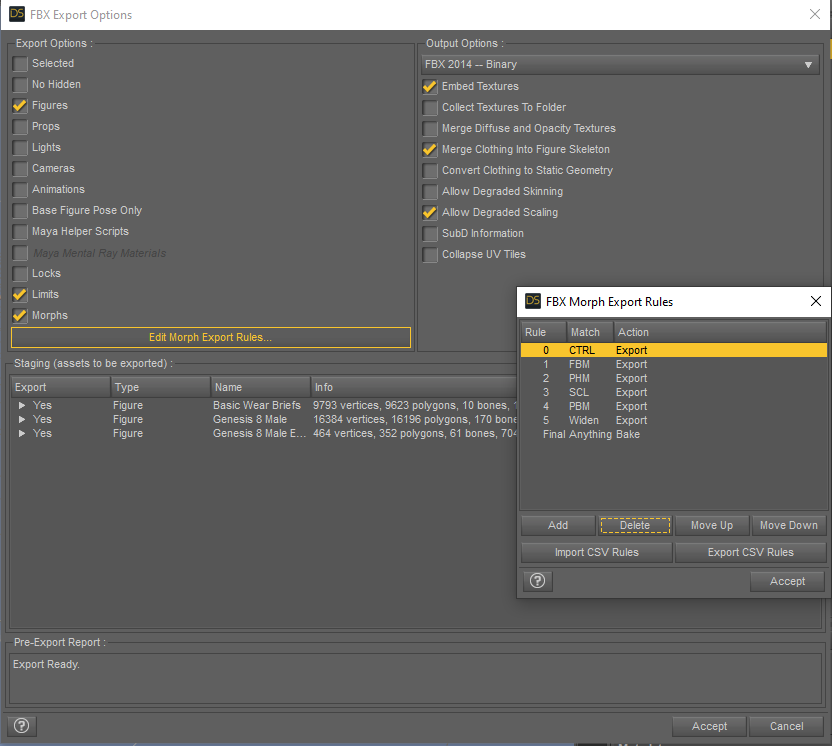Check Allow Degraded Skinning
The height and width of the screenshot is (746, 832).
[x=430, y=192]
